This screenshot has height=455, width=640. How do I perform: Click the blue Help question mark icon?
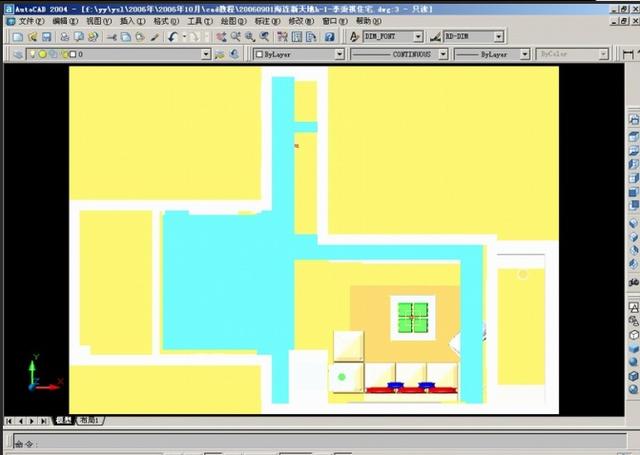(329, 37)
